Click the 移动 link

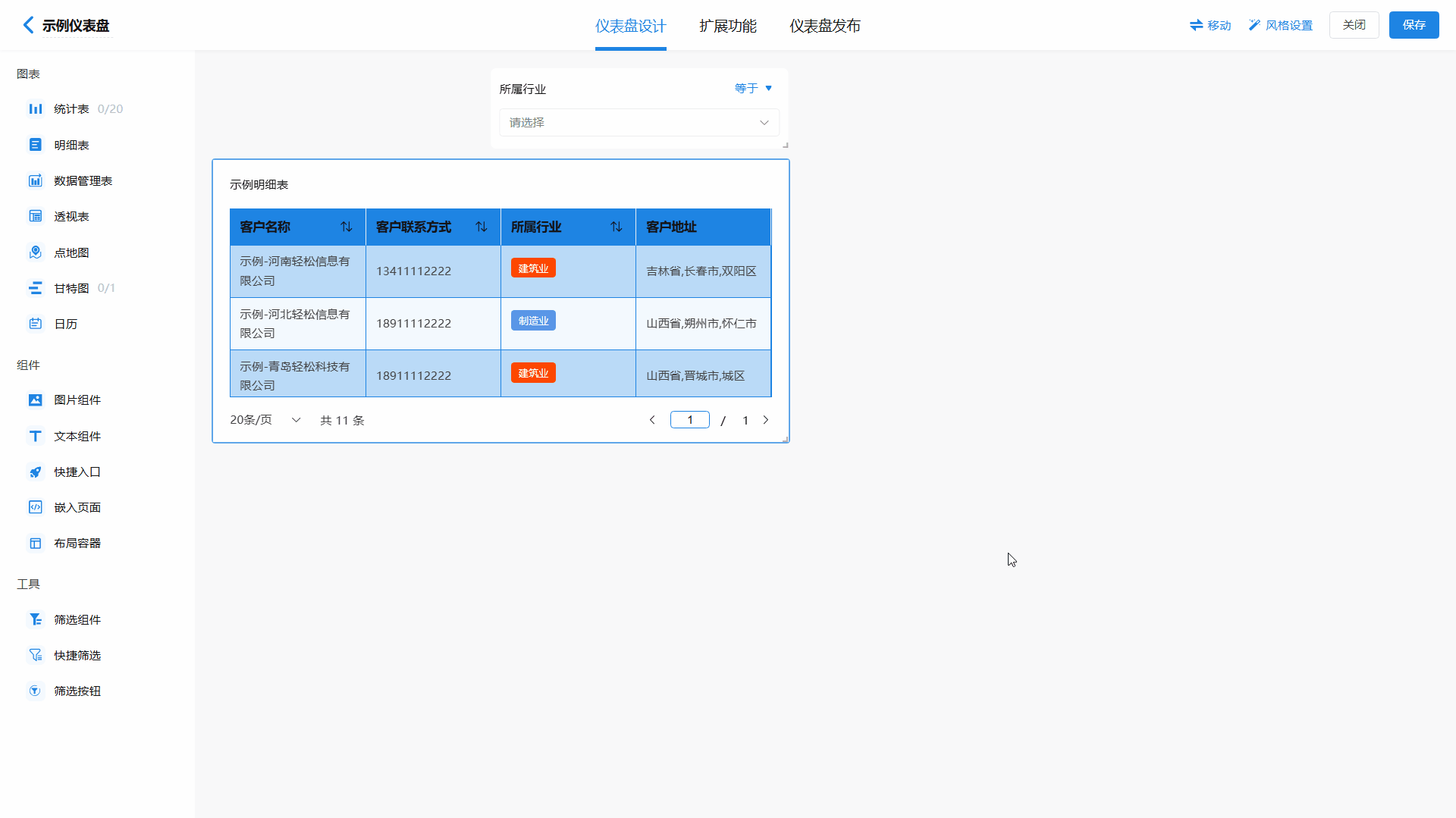pyautogui.click(x=1219, y=25)
